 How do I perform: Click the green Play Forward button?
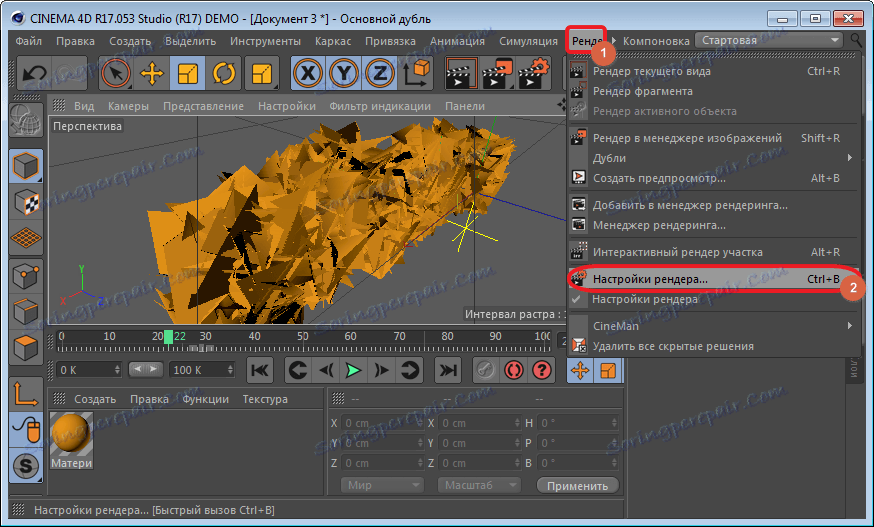pyautogui.click(x=353, y=370)
